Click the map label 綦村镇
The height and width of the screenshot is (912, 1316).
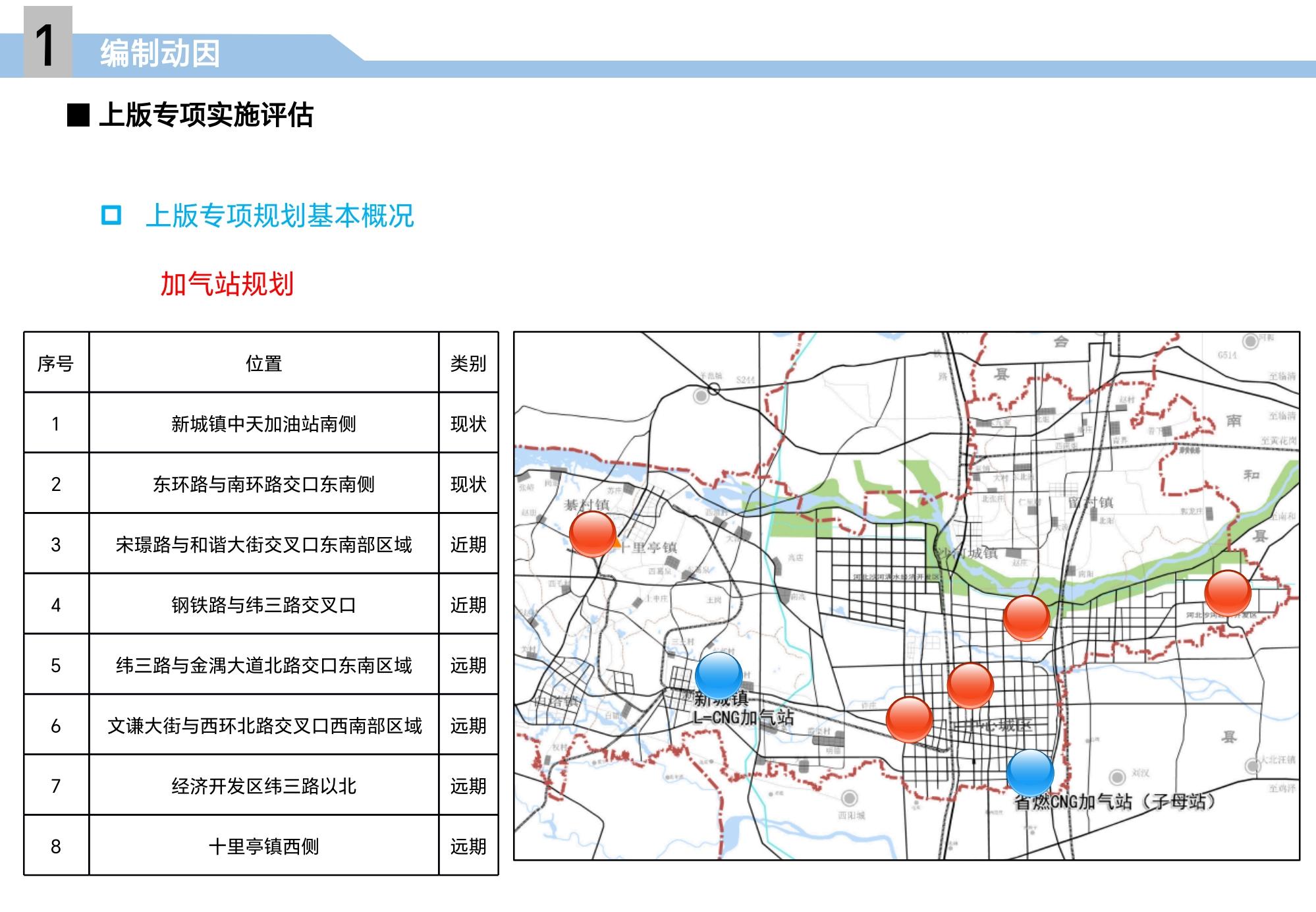[586, 505]
